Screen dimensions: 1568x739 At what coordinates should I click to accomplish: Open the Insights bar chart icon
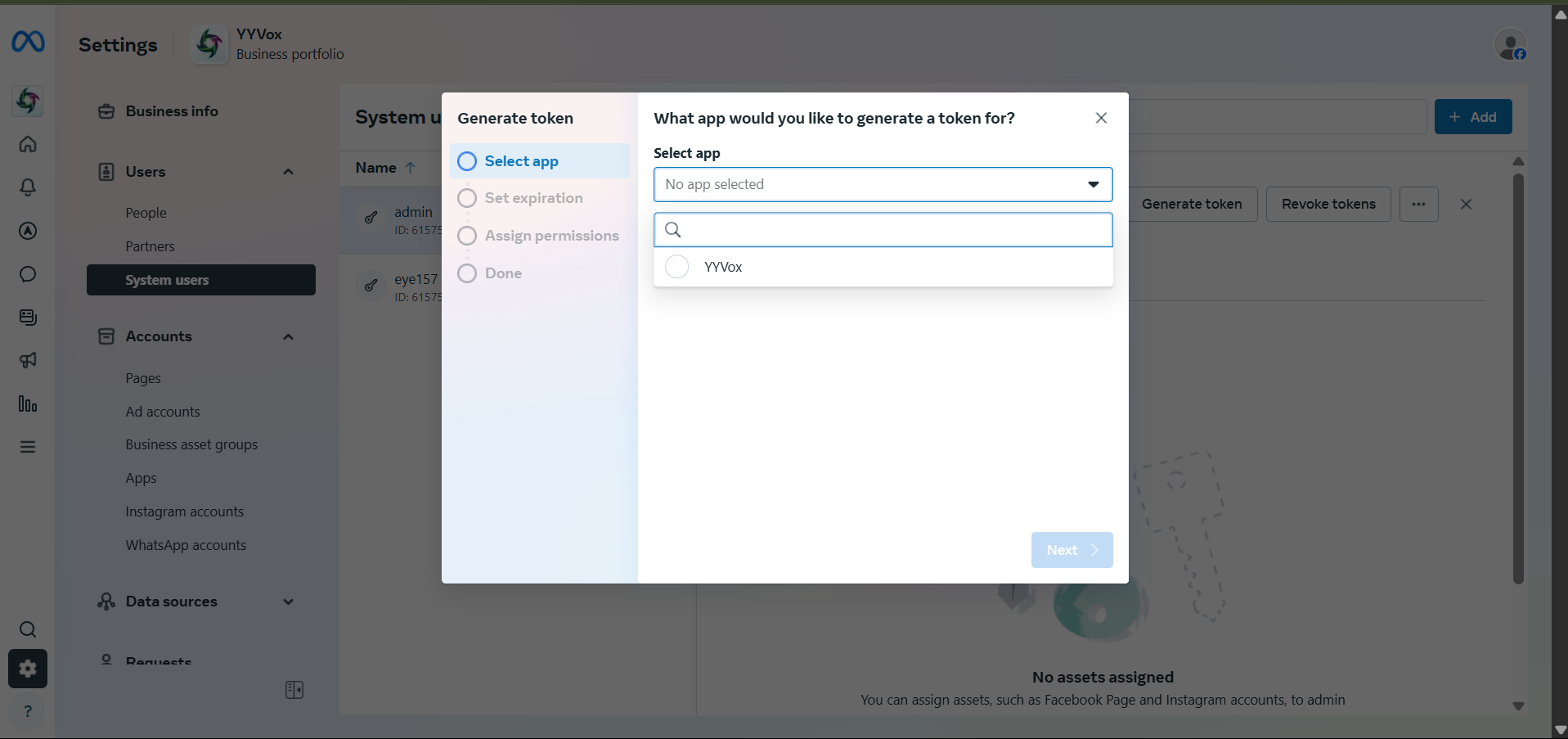click(28, 404)
